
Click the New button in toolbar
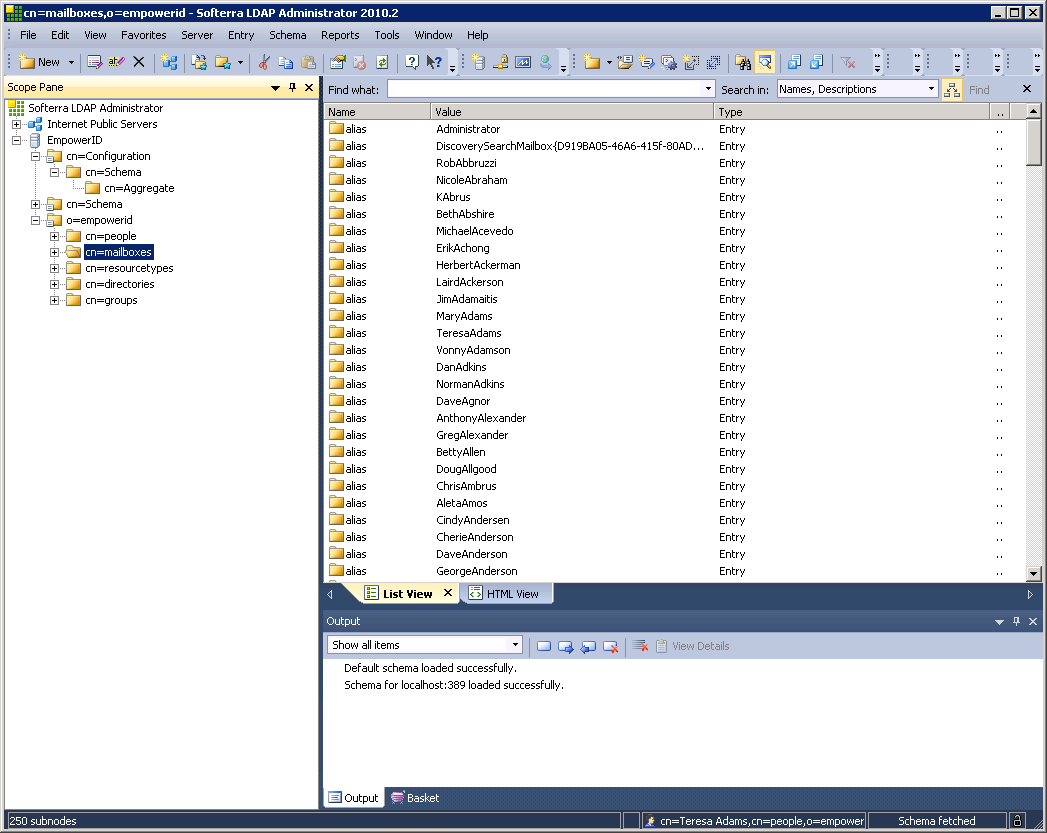point(40,62)
